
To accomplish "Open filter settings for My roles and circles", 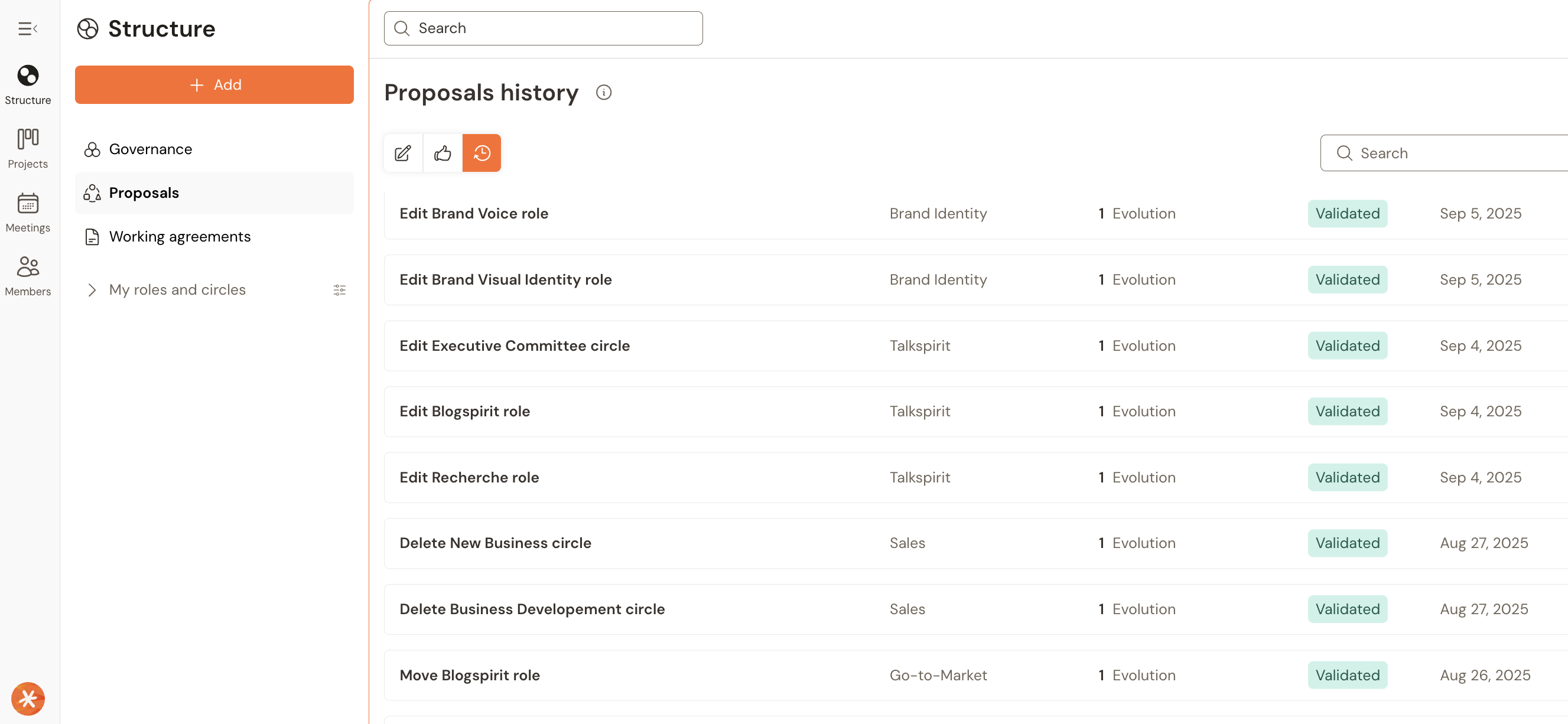I will pos(340,289).
